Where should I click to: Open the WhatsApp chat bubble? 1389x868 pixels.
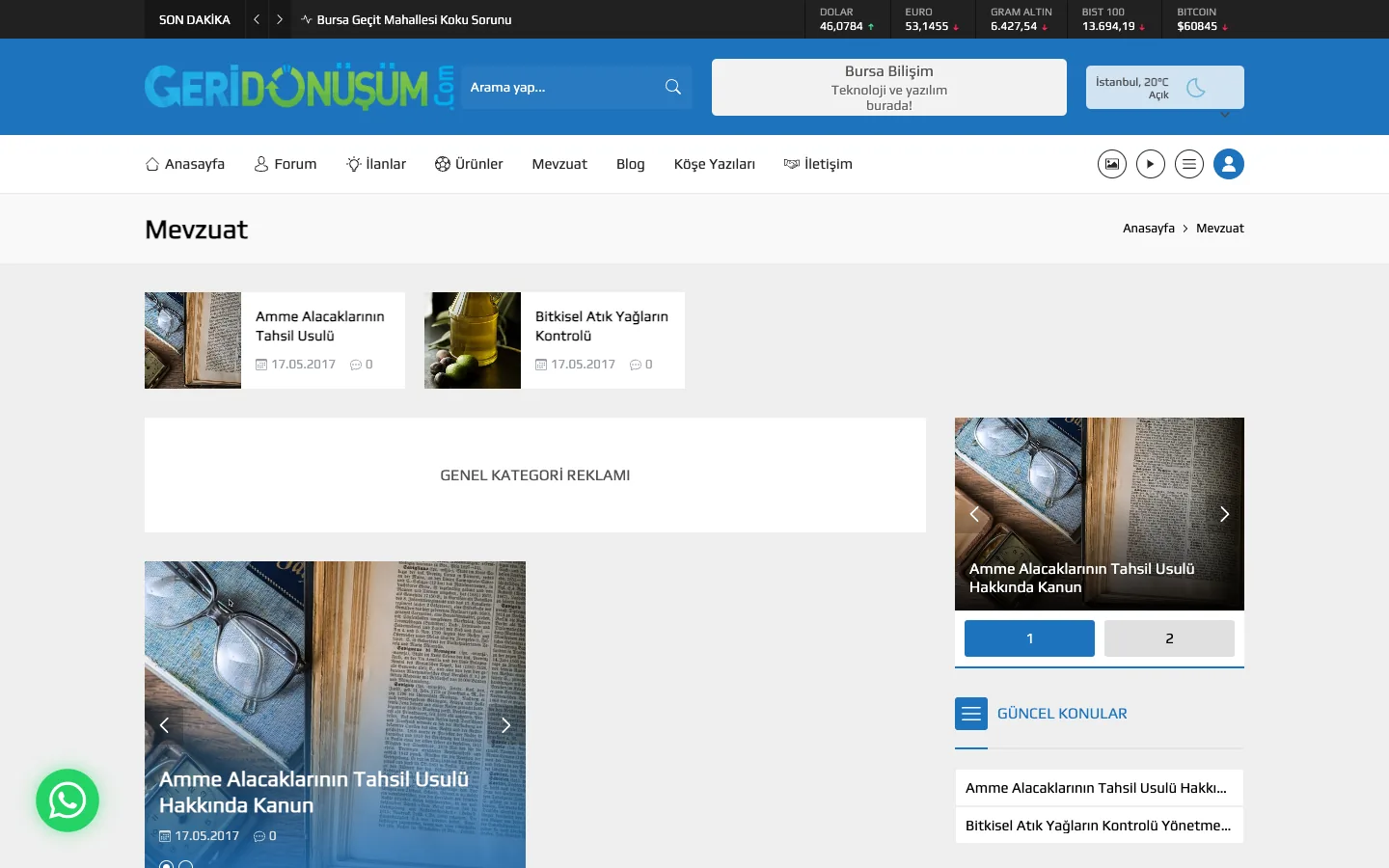(68, 800)
